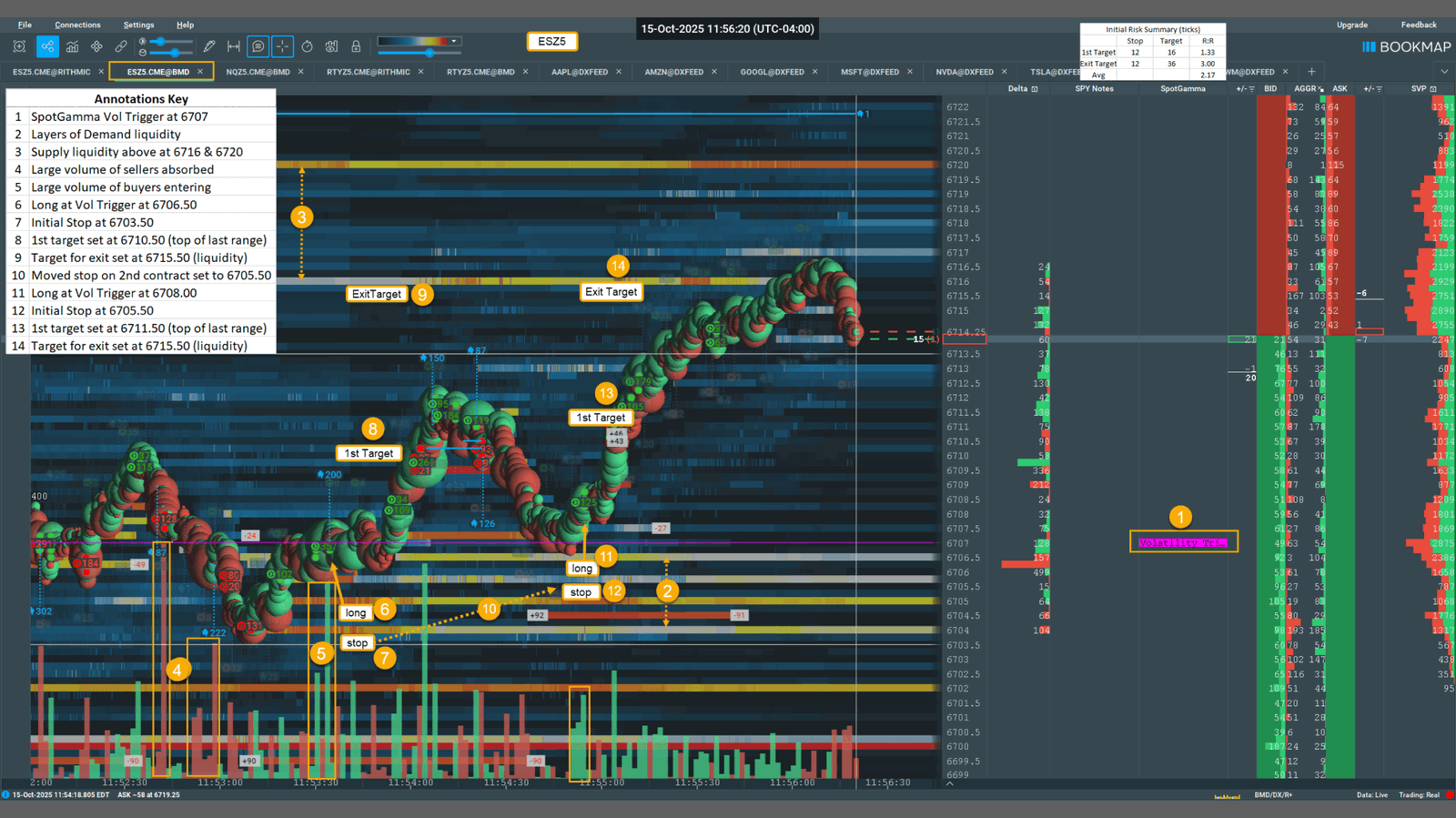Image resolution: width=1456 pixels, height=818 pixels.
Task: Select the pencil drawing tool
Action: point(209,46)
